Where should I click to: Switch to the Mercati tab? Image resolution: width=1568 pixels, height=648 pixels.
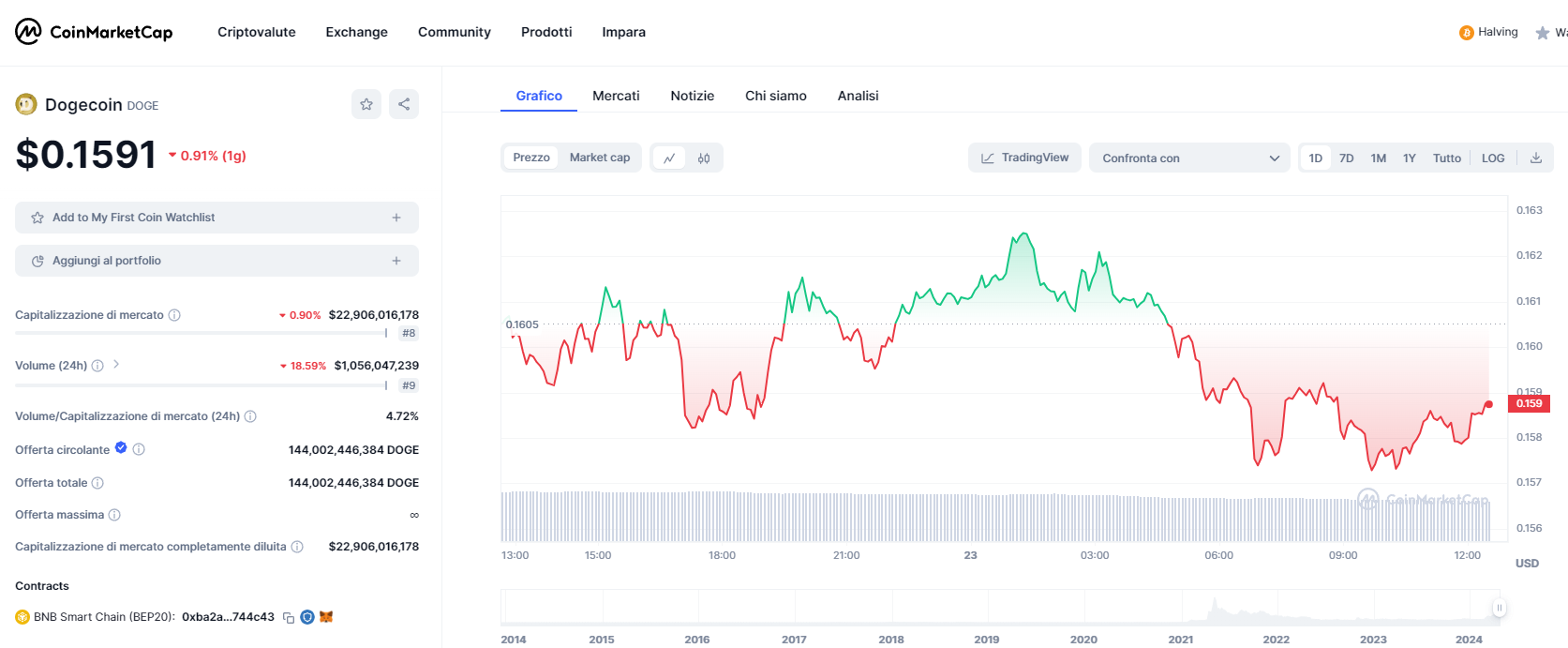616,96
